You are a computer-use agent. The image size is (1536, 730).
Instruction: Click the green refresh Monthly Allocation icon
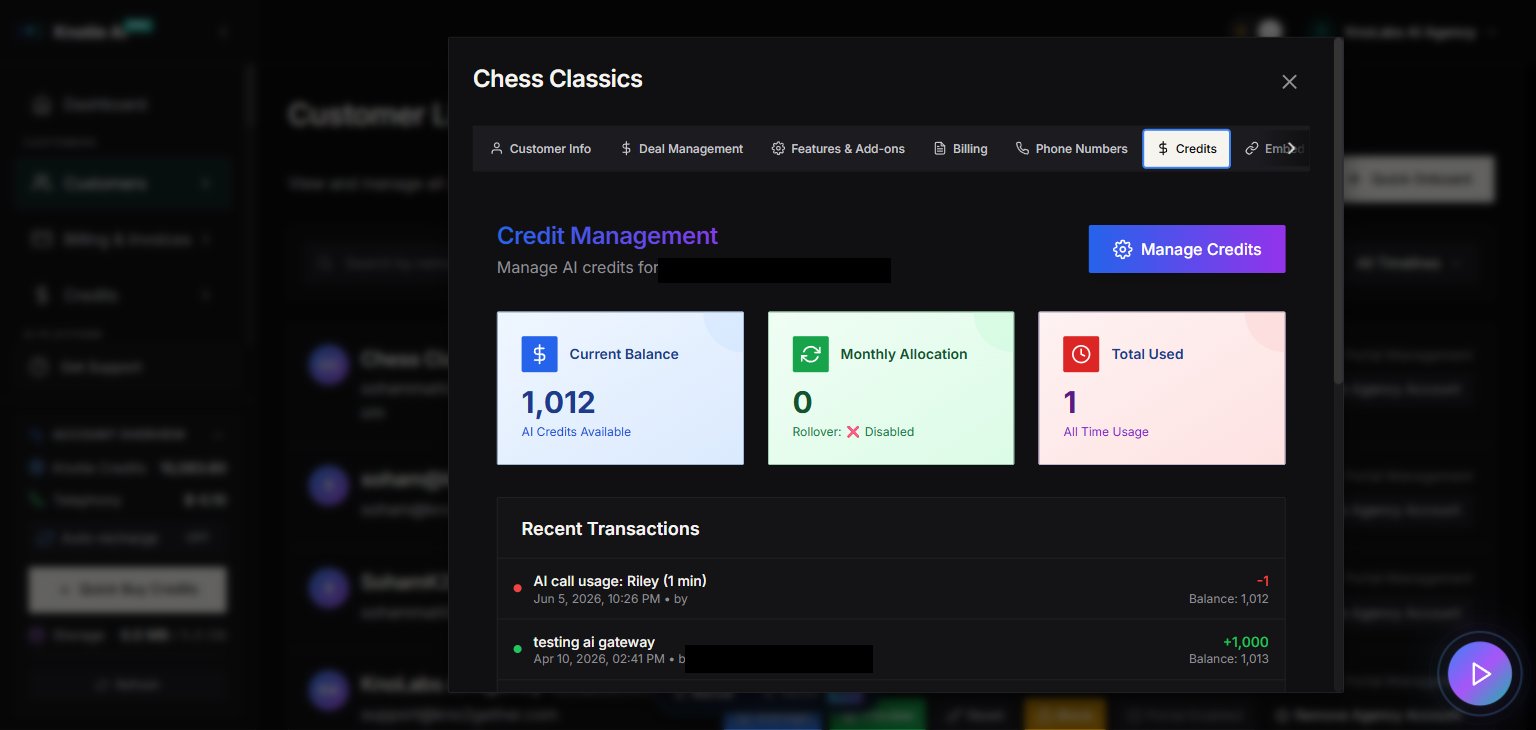811,354
